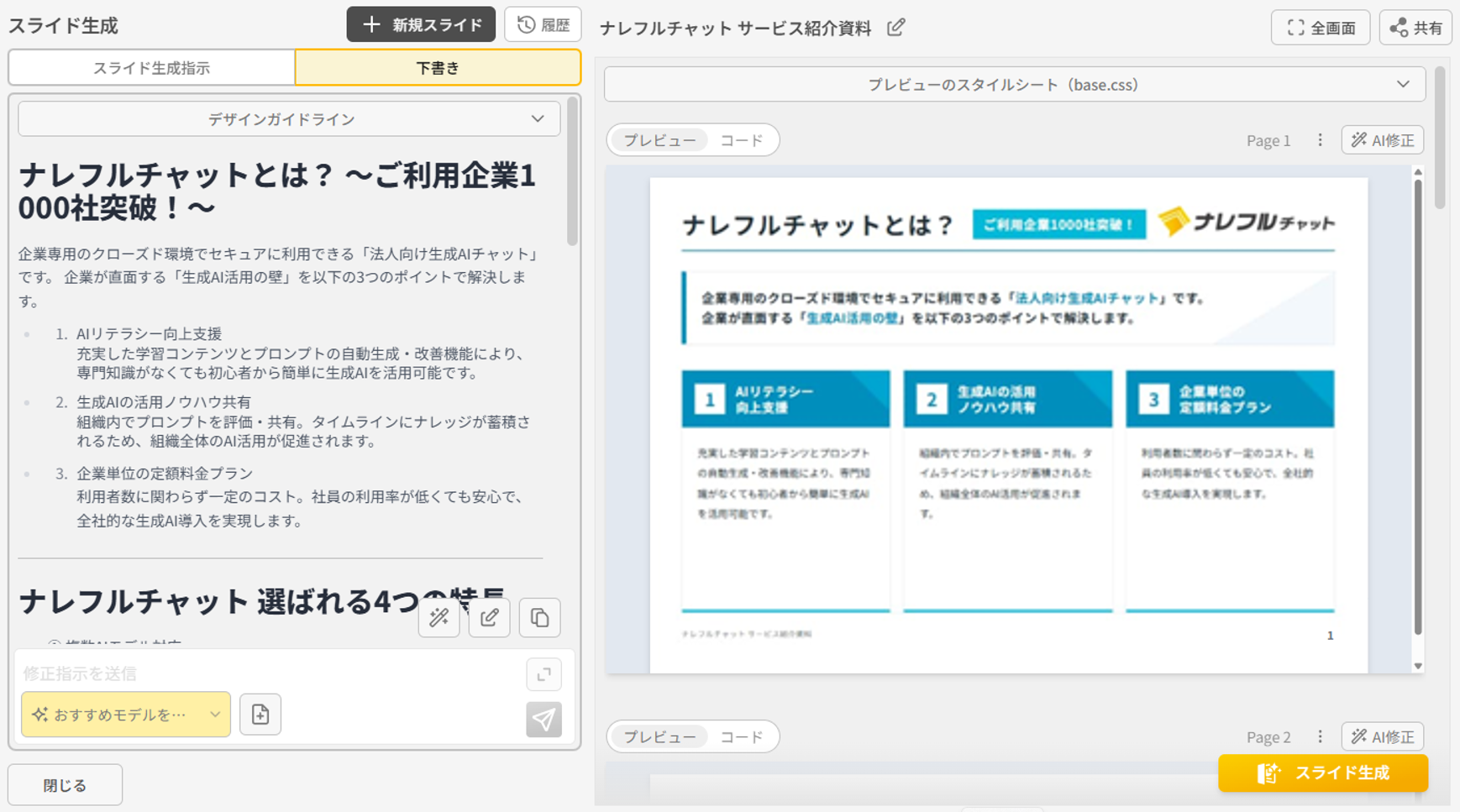Edit the presentation title pencil icon

[x=896, y=28]
